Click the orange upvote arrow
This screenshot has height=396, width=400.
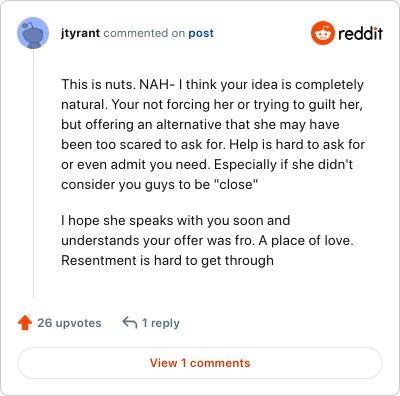coord(25,323)
